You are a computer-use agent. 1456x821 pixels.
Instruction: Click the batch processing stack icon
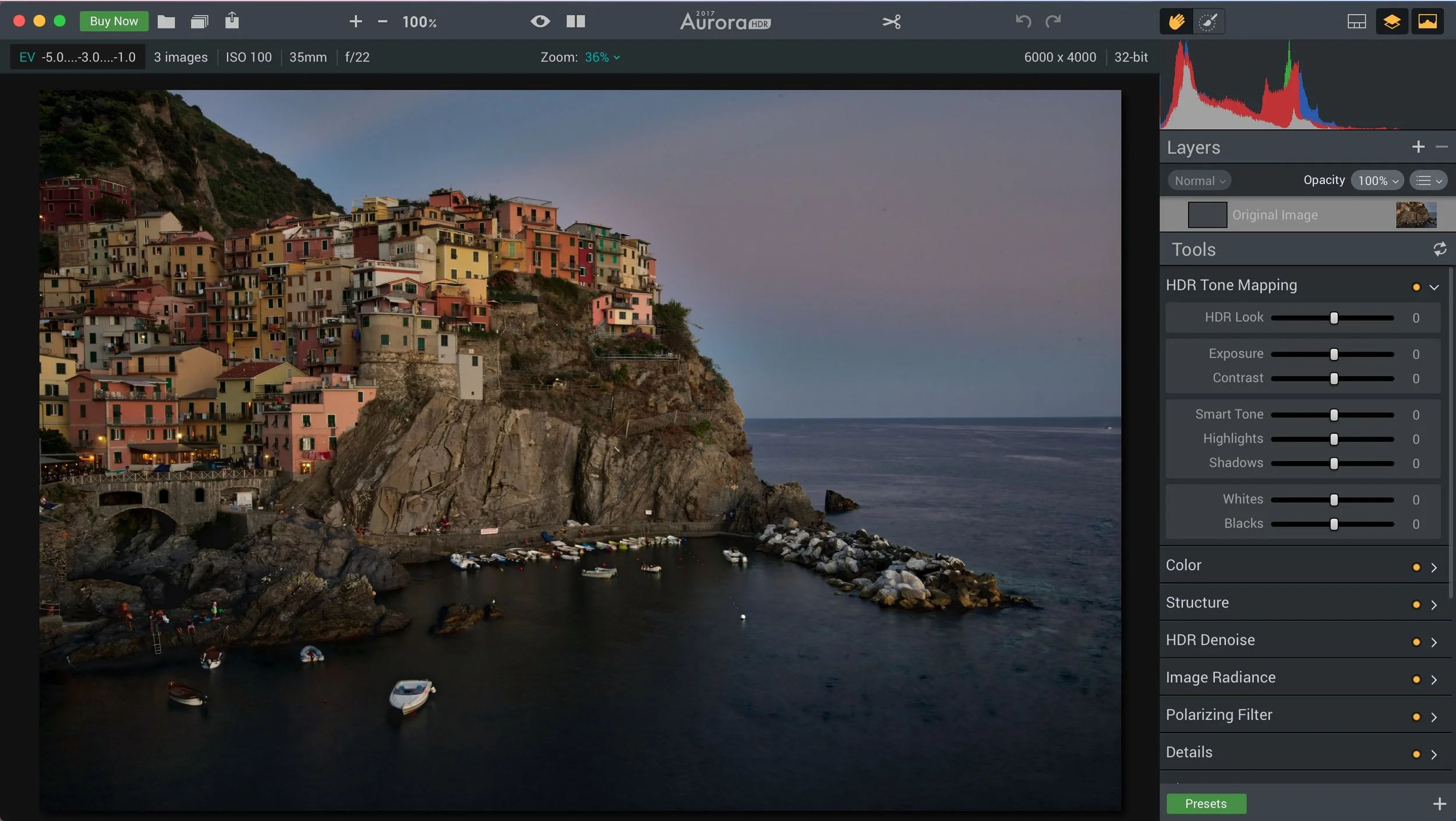199,22
